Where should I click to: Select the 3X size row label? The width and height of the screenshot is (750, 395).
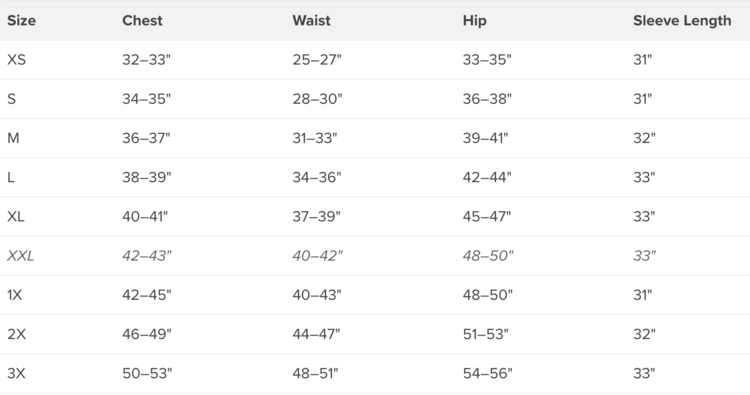point(16,373)
